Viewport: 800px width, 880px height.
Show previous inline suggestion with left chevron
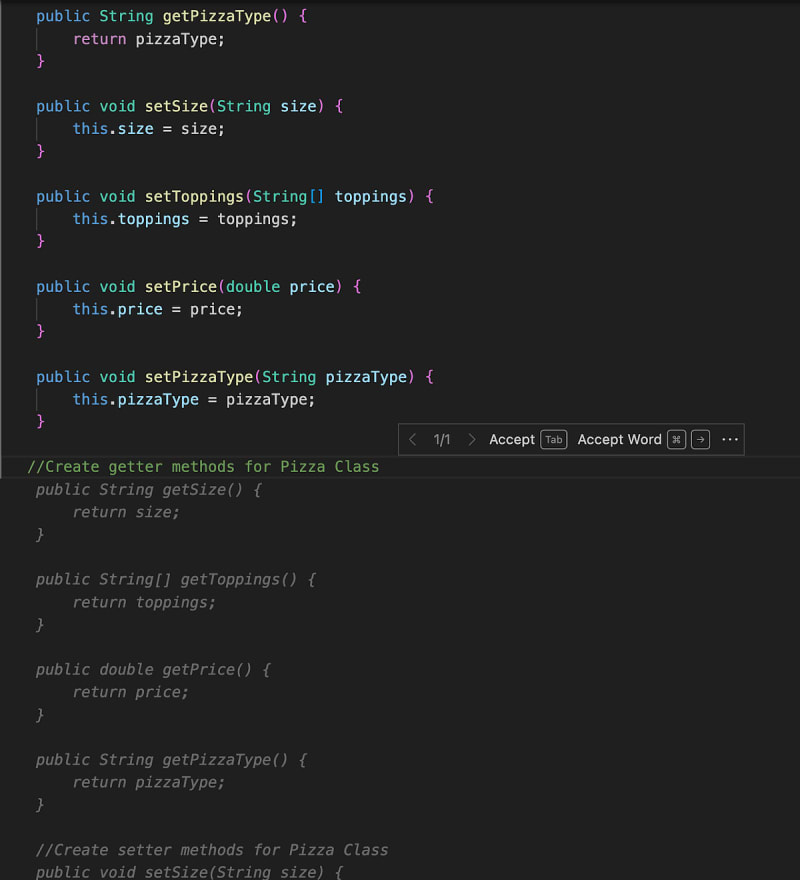coord(413,440)
